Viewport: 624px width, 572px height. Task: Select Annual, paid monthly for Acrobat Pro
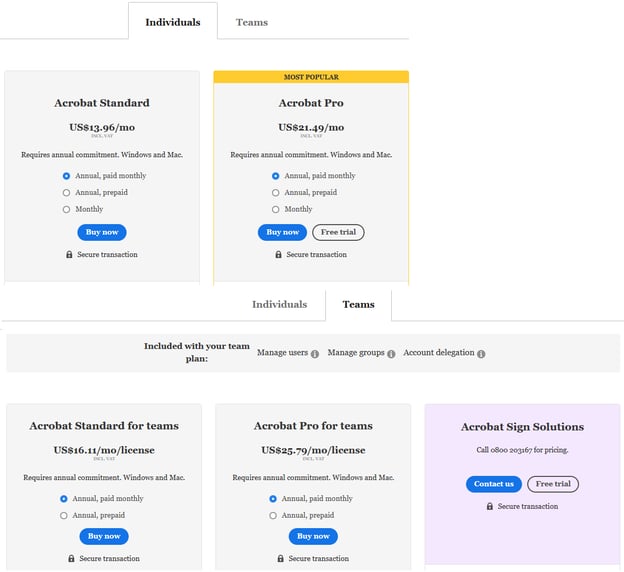tap(275, 176)
